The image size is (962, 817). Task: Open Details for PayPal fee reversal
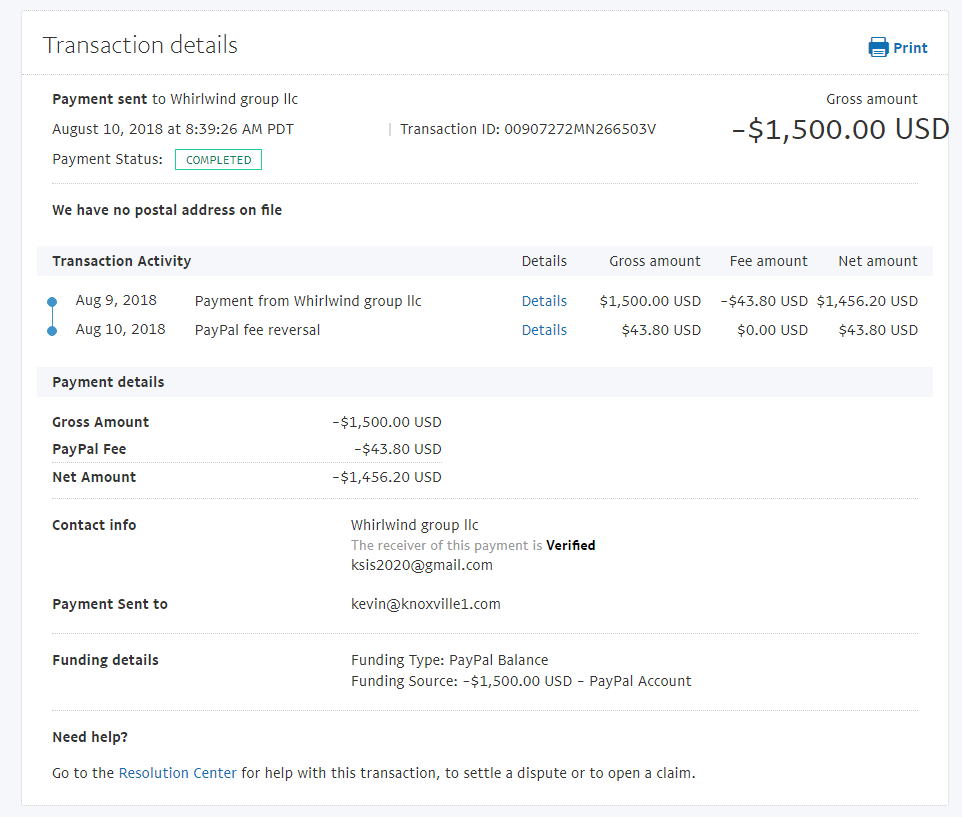coord(544,330)
